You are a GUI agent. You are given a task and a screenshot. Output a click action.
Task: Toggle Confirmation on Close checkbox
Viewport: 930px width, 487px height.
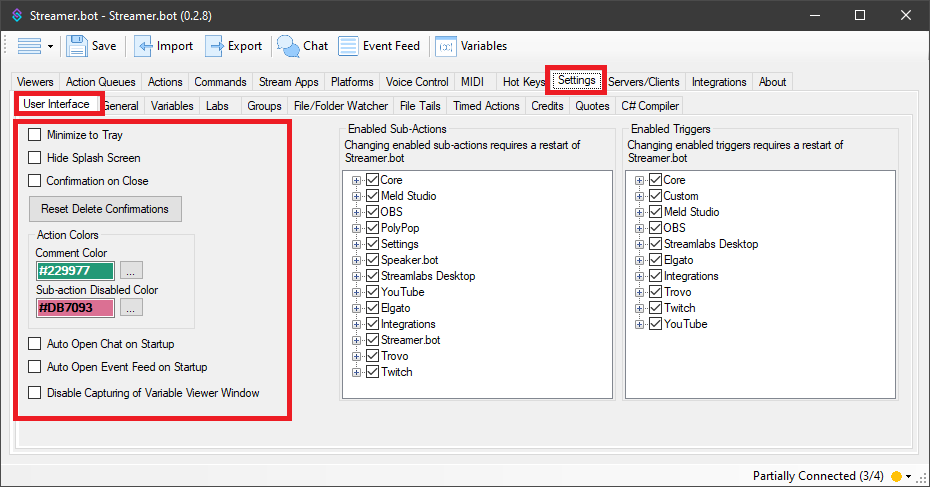[x=34, y=181]
